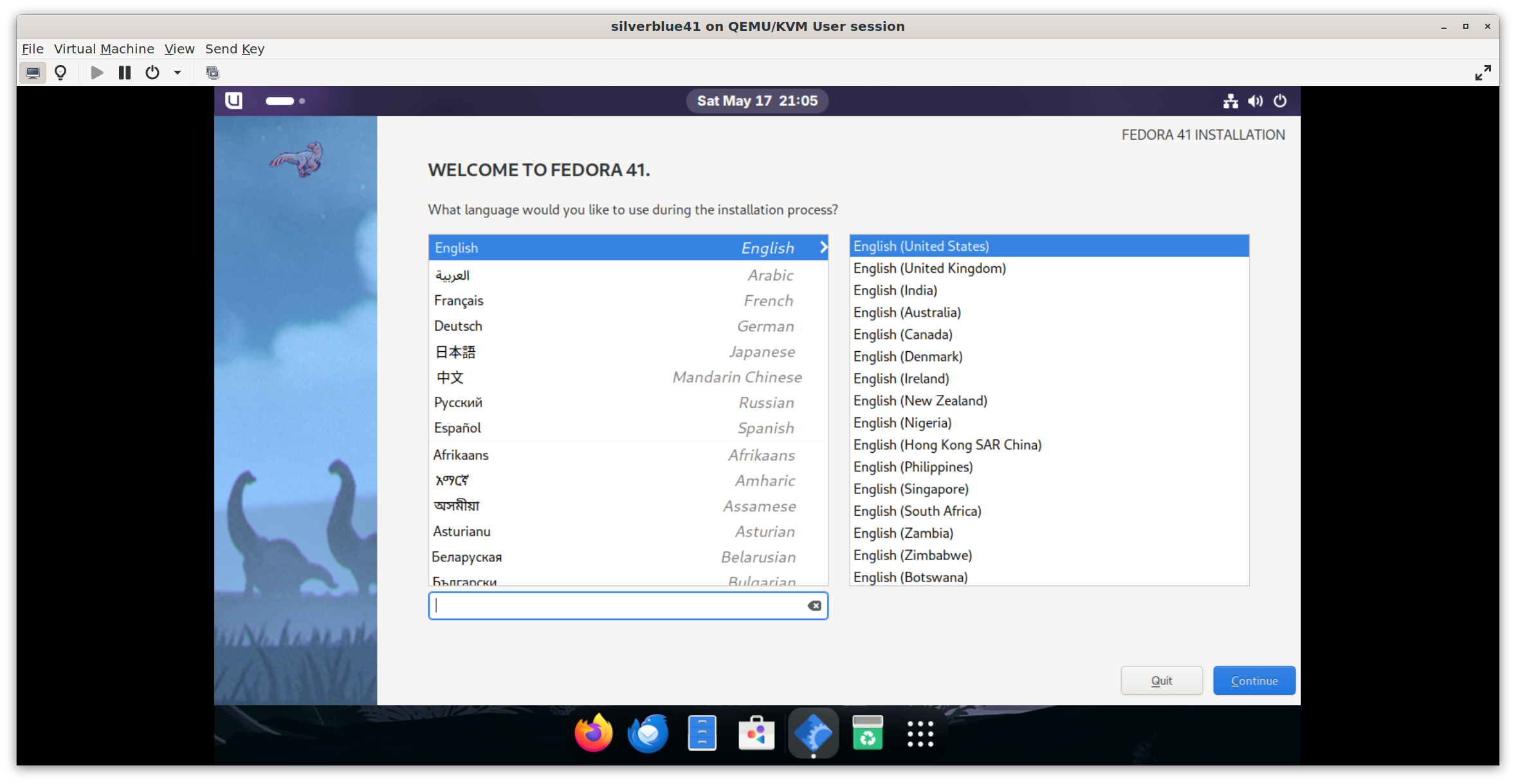The height and width of the screenshot is (784, 1516).
Task: Open the Send Key menu
Action: [234, 49]
